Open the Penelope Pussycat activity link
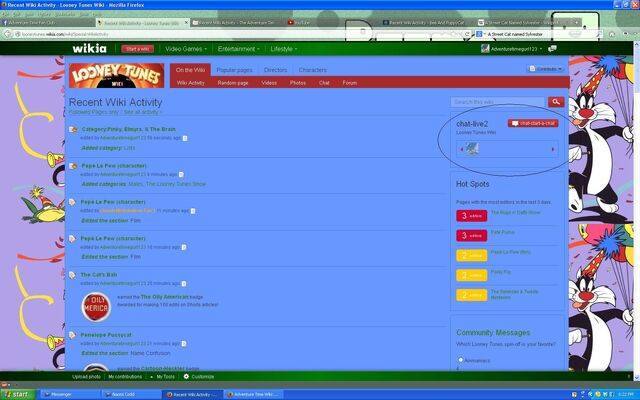 coord(106,335)
